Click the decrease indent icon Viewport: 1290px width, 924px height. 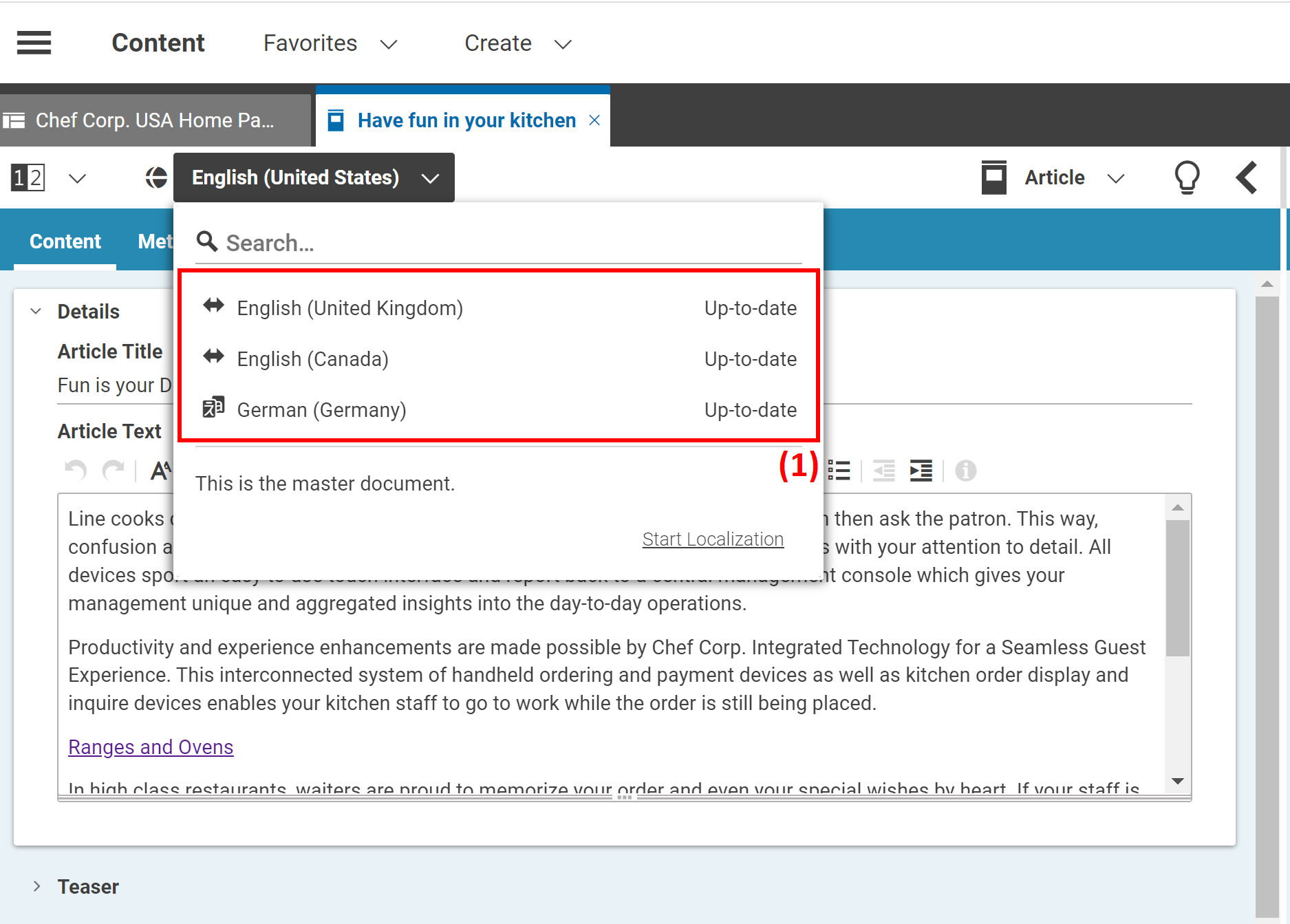tap(884, 471)
